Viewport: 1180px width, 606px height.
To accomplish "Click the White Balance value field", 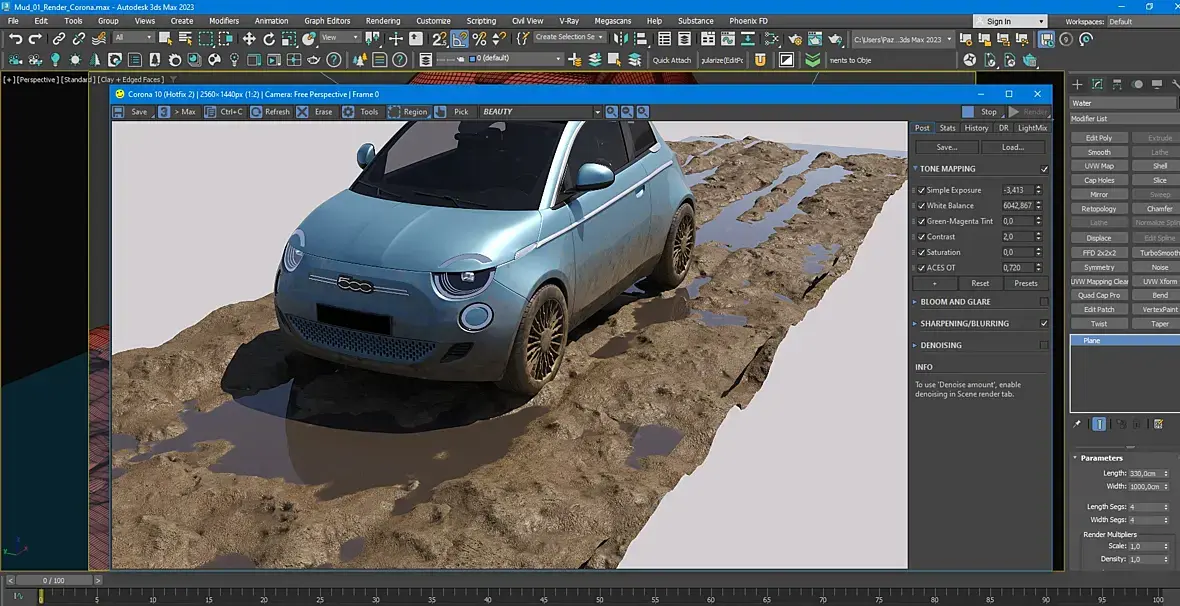I will pos(1017,205).
